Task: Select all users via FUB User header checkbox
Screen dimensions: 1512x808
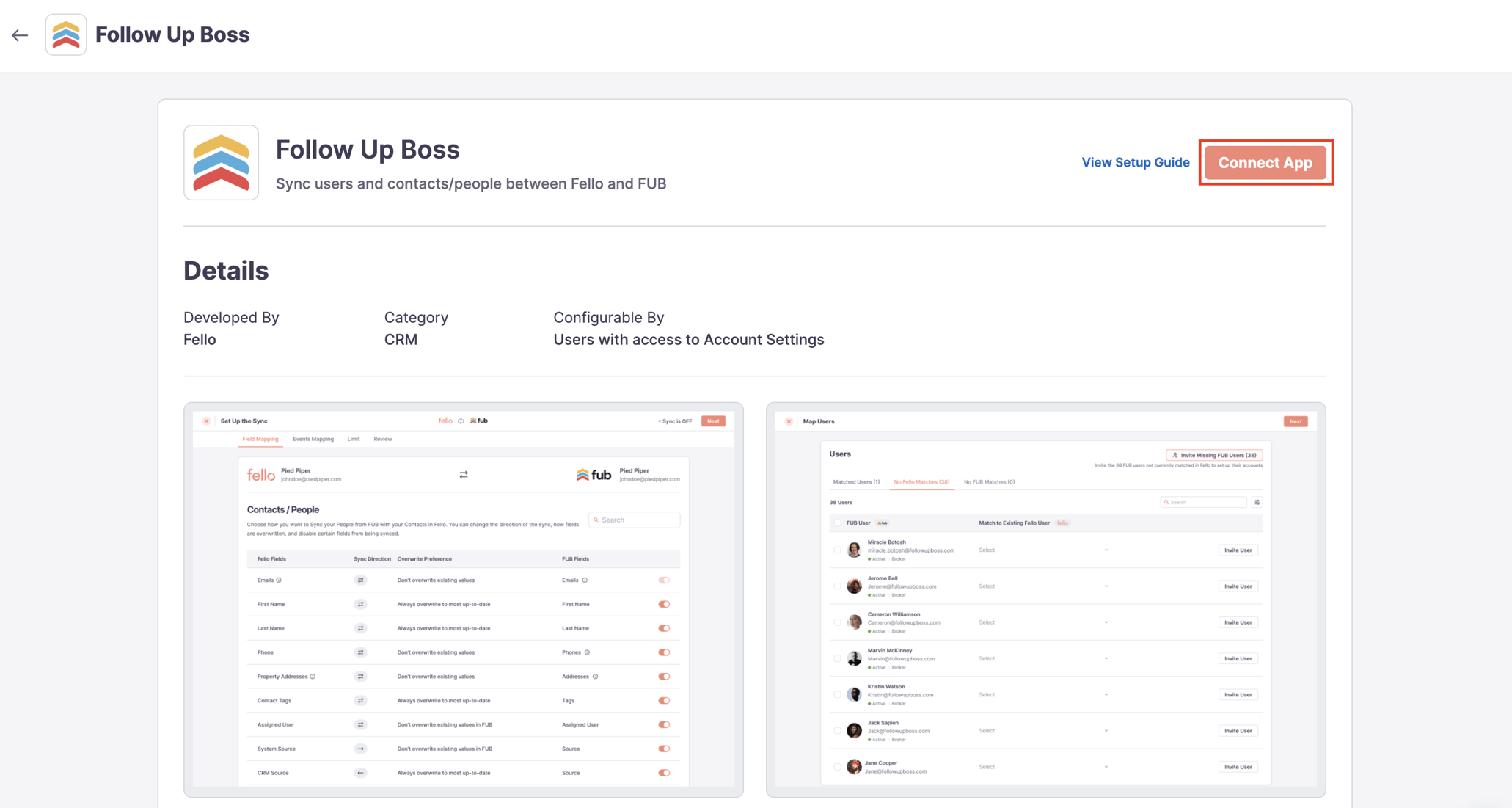Action: (x=837, y=523)
